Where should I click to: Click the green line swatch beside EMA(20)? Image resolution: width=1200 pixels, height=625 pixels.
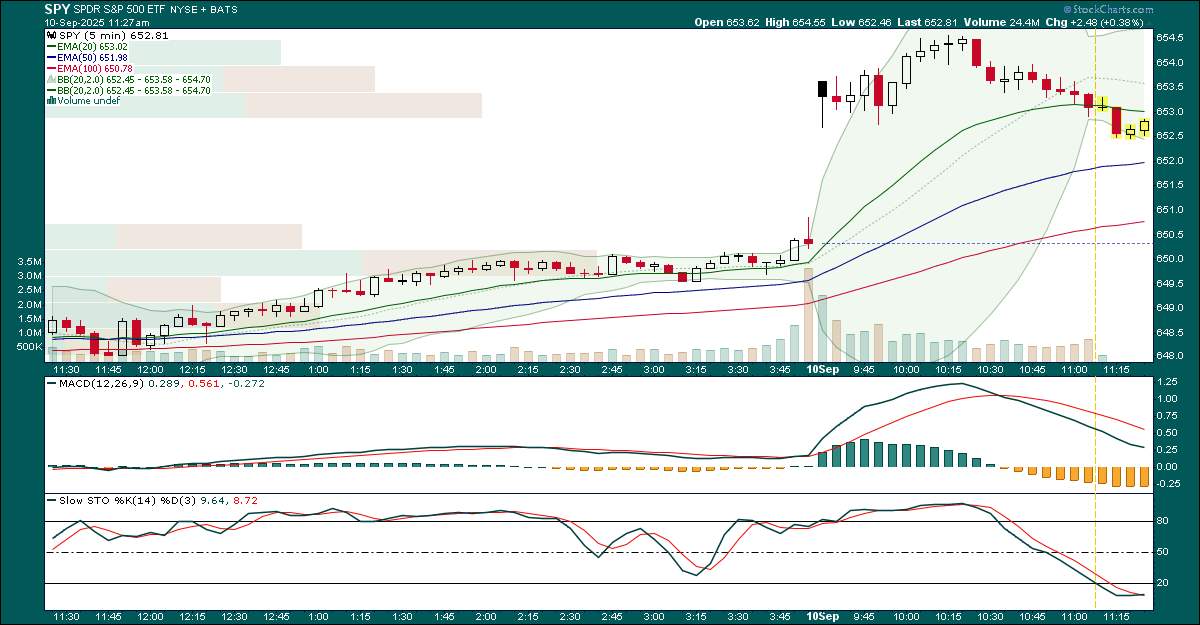51,46
